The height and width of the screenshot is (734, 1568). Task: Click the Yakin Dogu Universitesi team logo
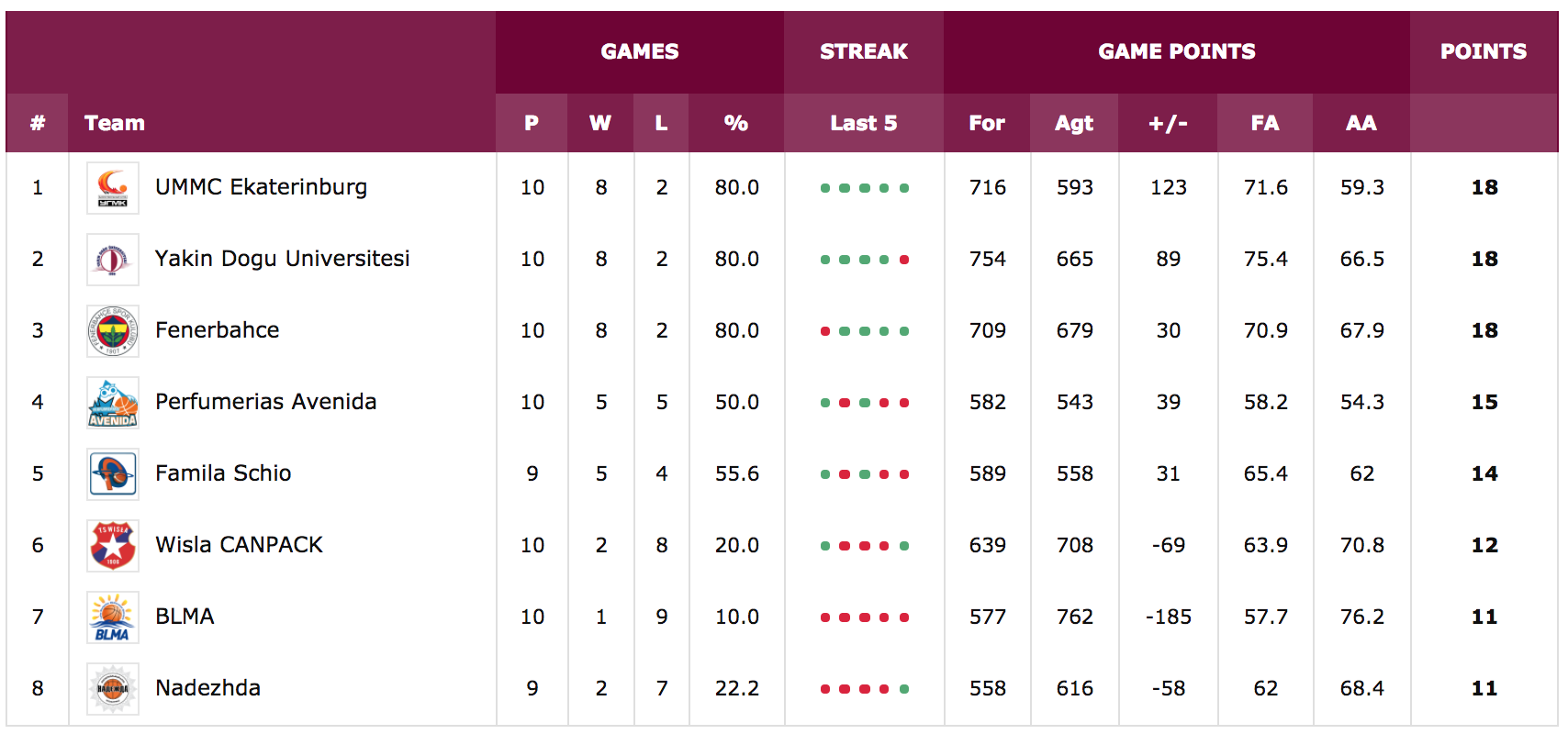113,260
